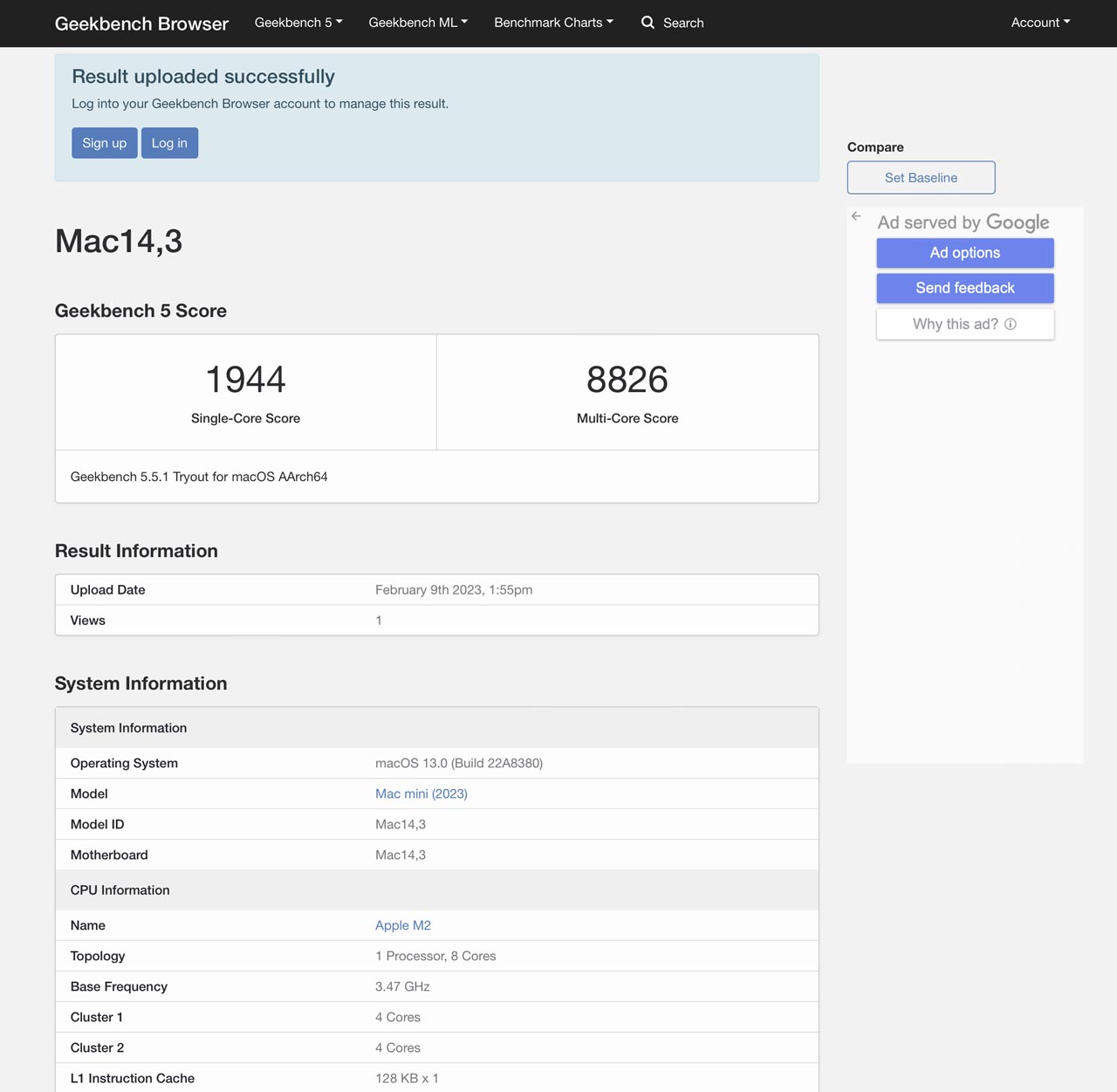Click the Mac14,3 page heading
This screenshot has height=1092, width=1117.
tap(119, 242)
